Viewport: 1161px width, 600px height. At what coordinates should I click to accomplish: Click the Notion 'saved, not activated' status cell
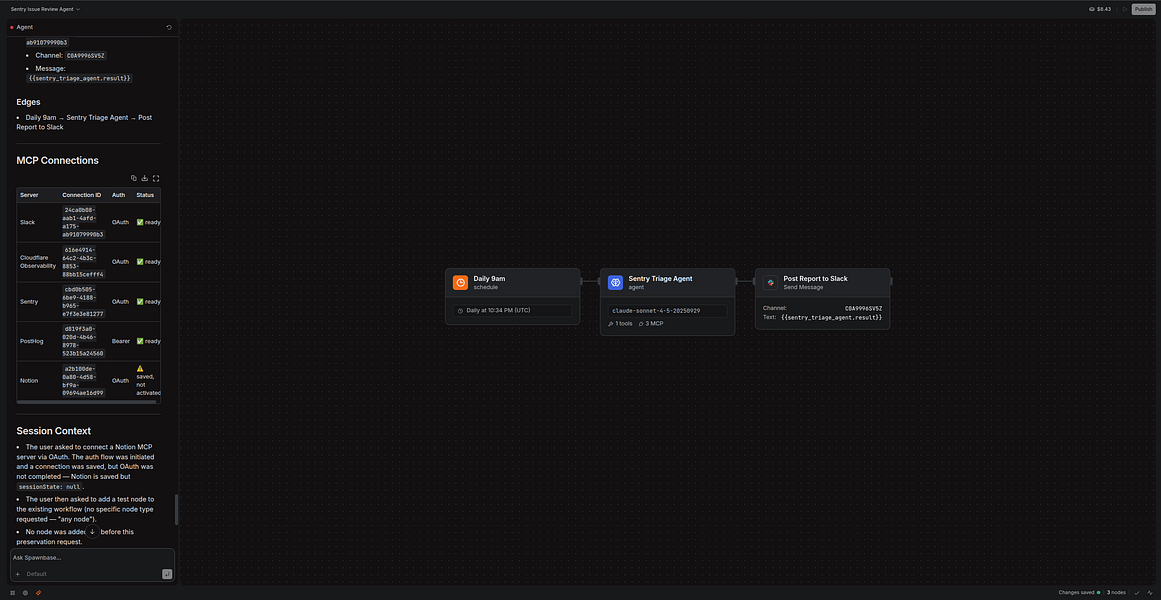pyautogui.click(x=148, y=380)
